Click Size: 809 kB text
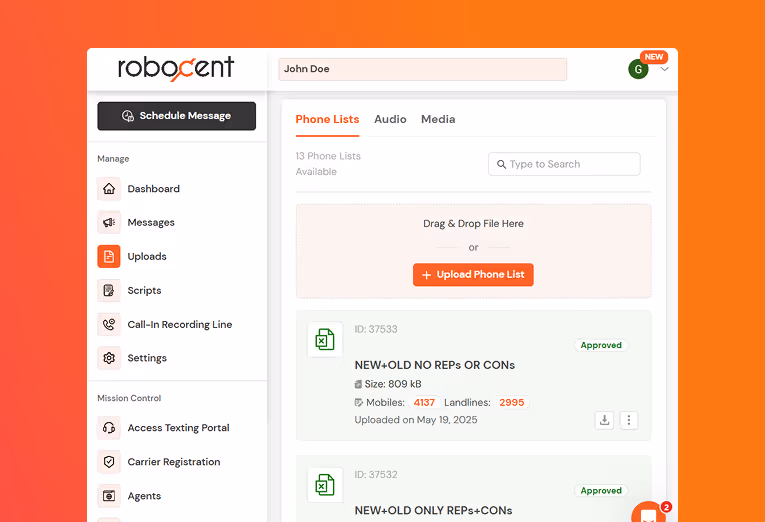Screen dimensions: 765x522 393,384
